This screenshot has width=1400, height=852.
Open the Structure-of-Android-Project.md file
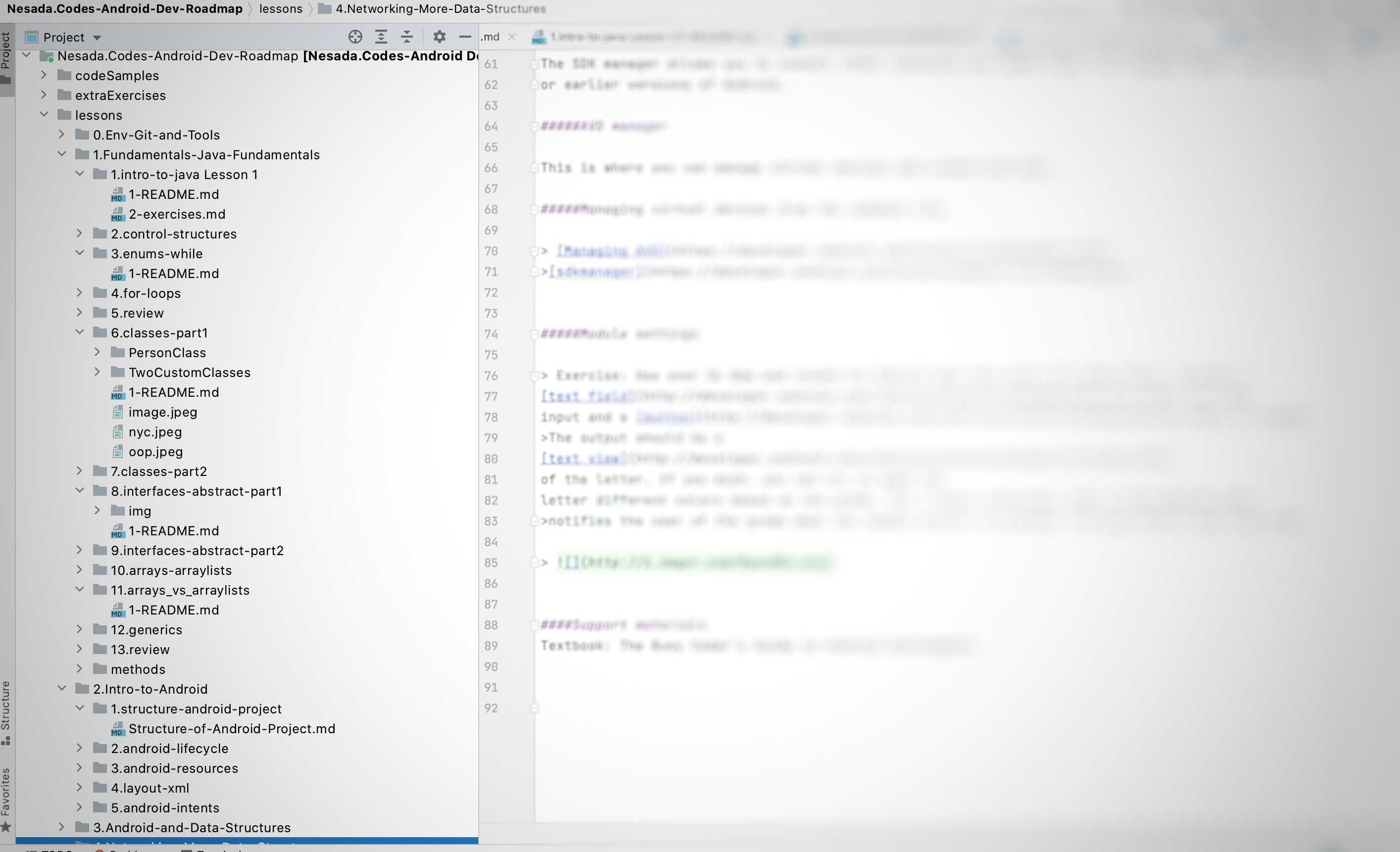coord(232,728)
